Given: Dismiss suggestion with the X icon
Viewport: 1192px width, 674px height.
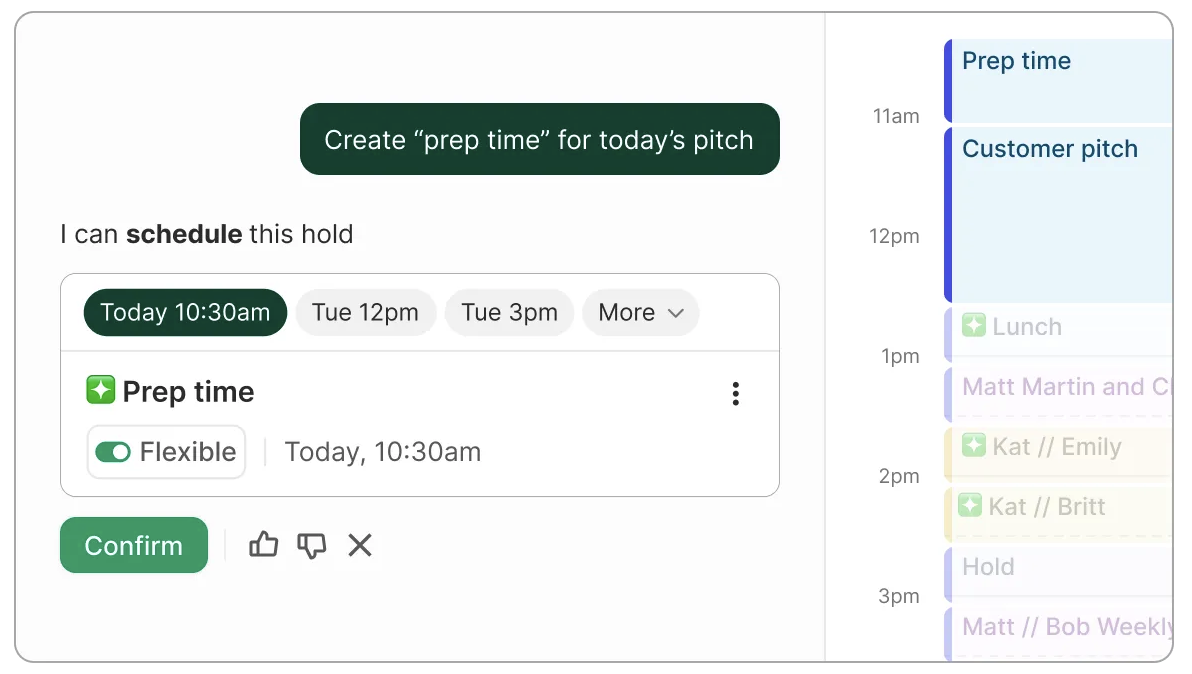Looking at the screenshot, I should [360, 545].
